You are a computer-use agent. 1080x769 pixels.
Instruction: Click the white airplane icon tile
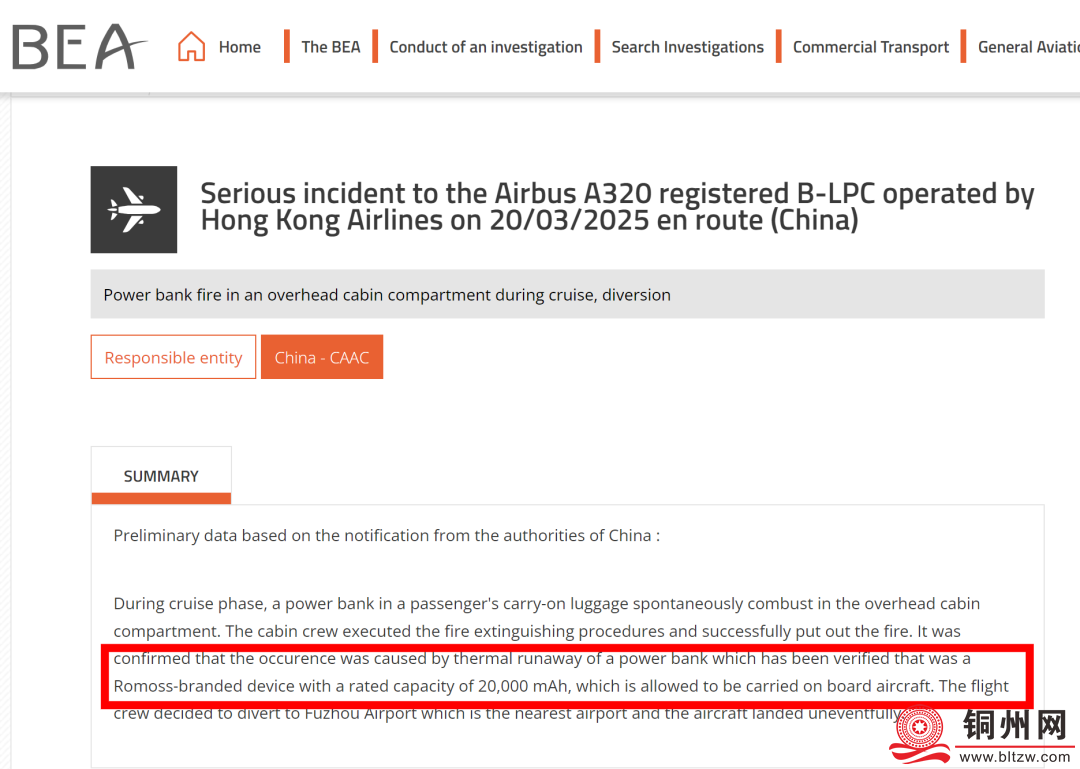point(134,209)
